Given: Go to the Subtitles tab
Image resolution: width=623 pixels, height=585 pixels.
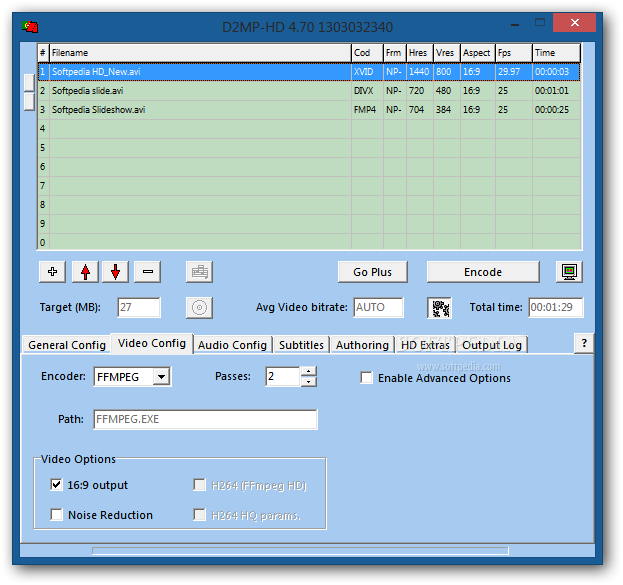Looking at the screenshot, I should (x=302, y=345).
